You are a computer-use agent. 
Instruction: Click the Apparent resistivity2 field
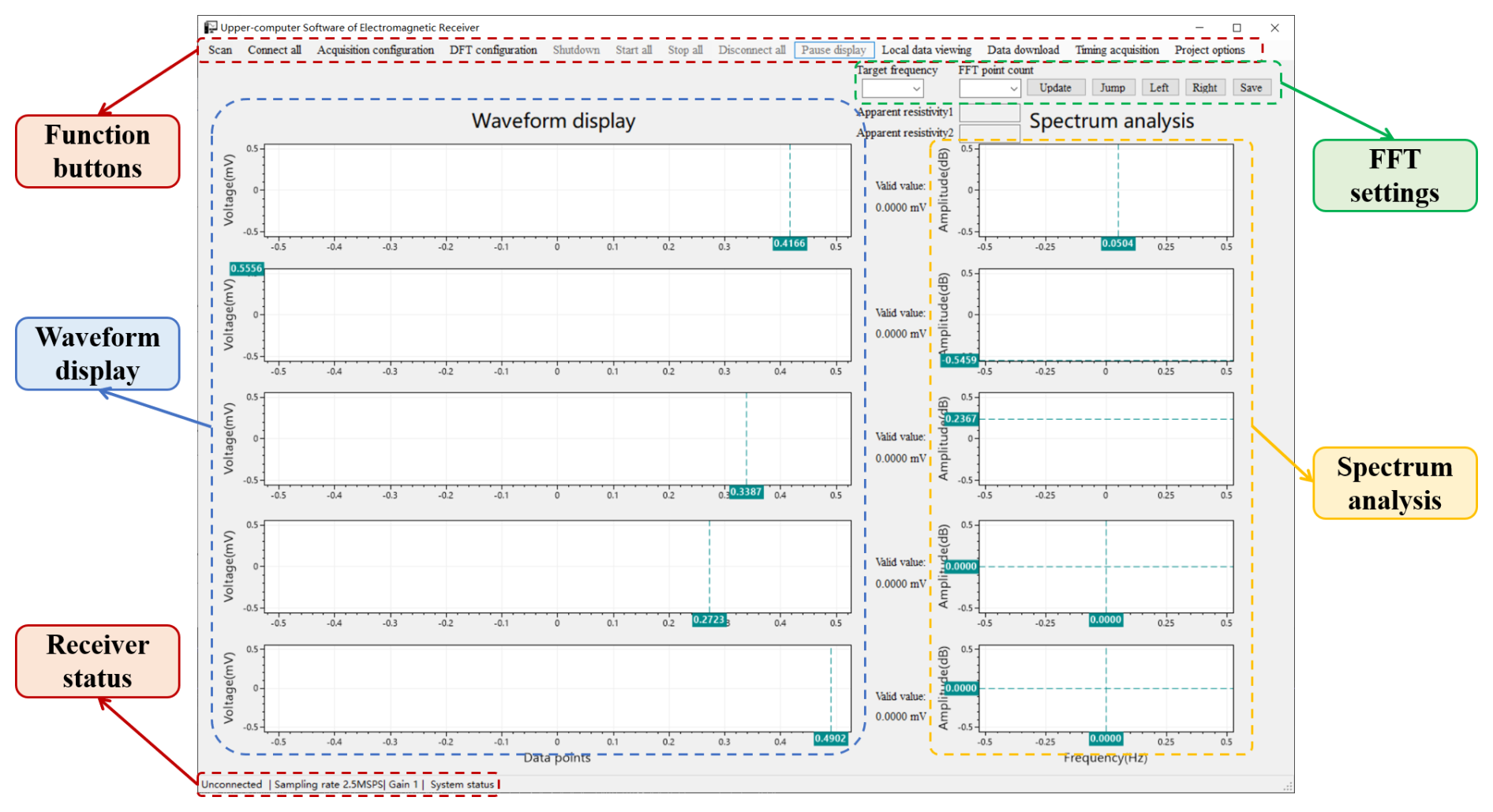(x=989, y=133)
